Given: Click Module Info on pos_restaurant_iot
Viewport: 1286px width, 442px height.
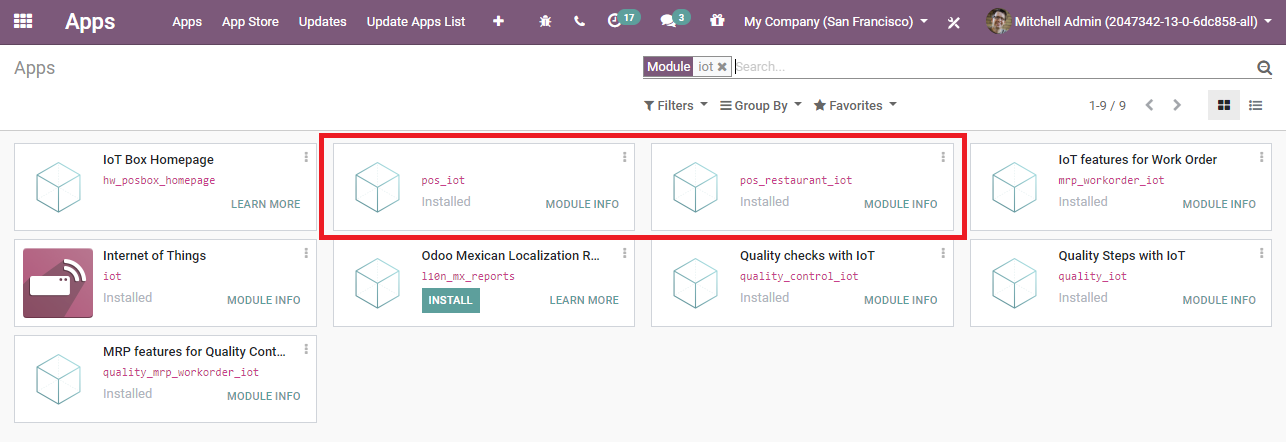Looking at the screenshot, I should (901, 204).
